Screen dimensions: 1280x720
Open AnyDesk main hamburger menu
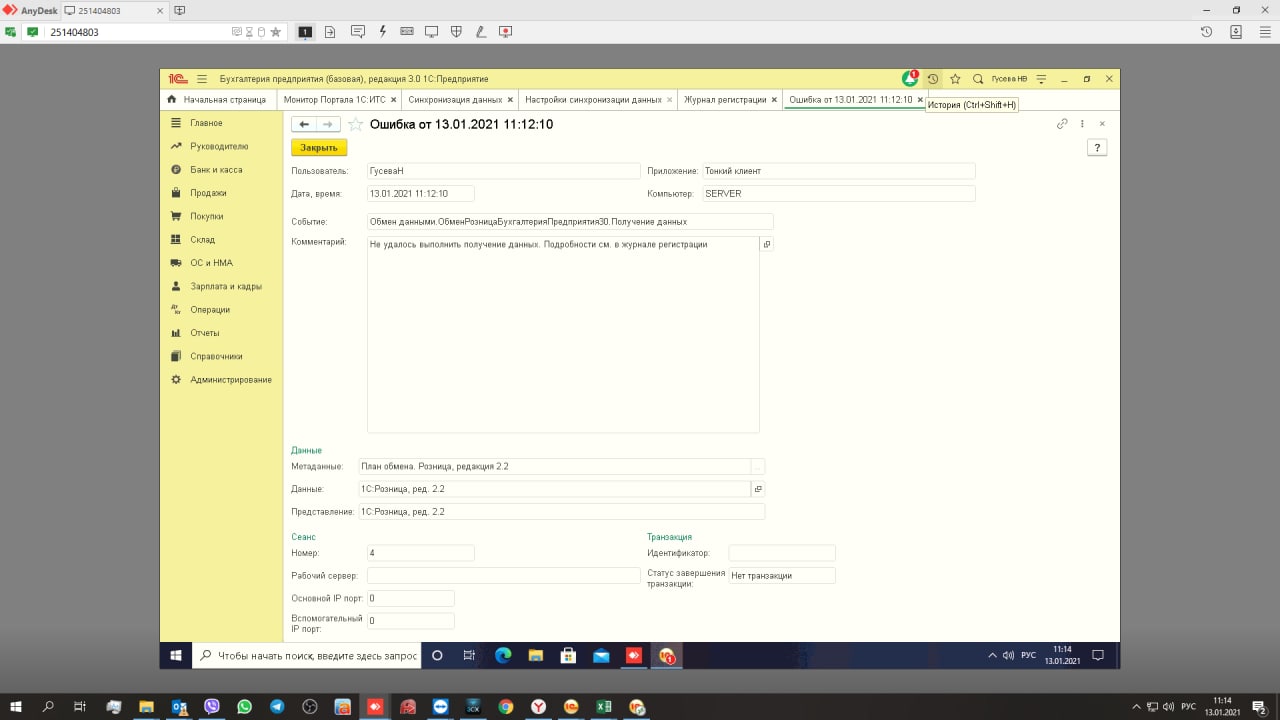pos(1265,32)
